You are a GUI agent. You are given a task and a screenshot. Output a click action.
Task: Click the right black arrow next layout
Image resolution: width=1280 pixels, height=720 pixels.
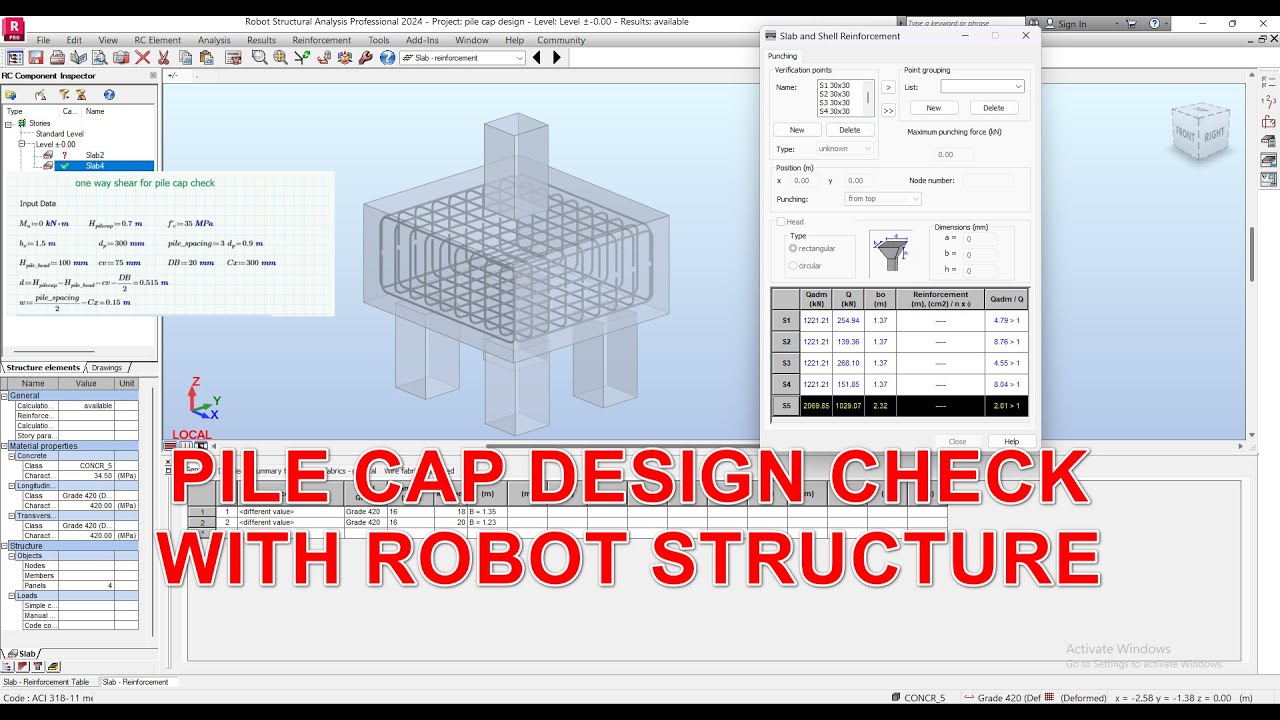(x=557, y=58)
